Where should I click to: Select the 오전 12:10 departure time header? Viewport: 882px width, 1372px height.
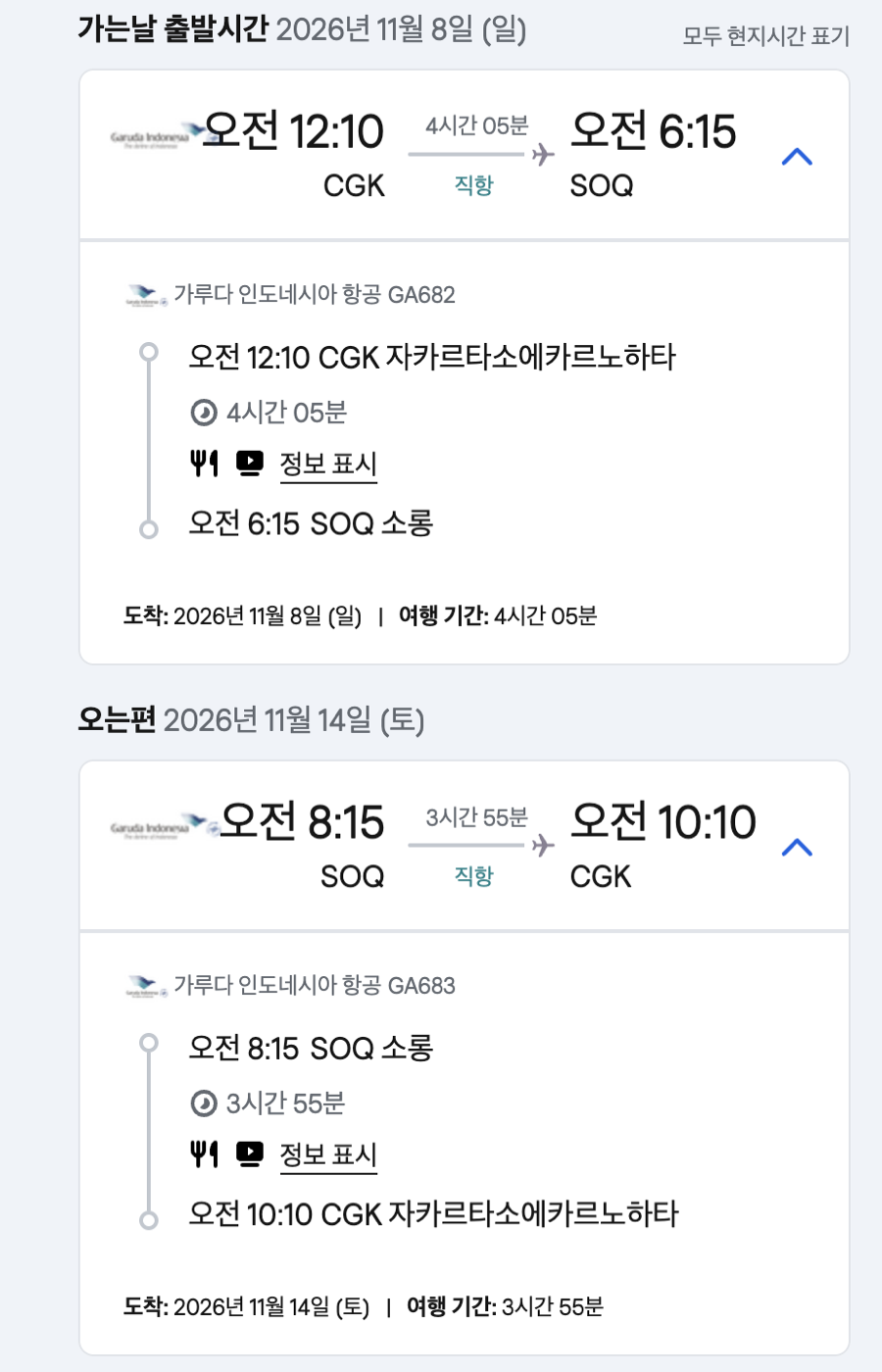tap(294, 131)
